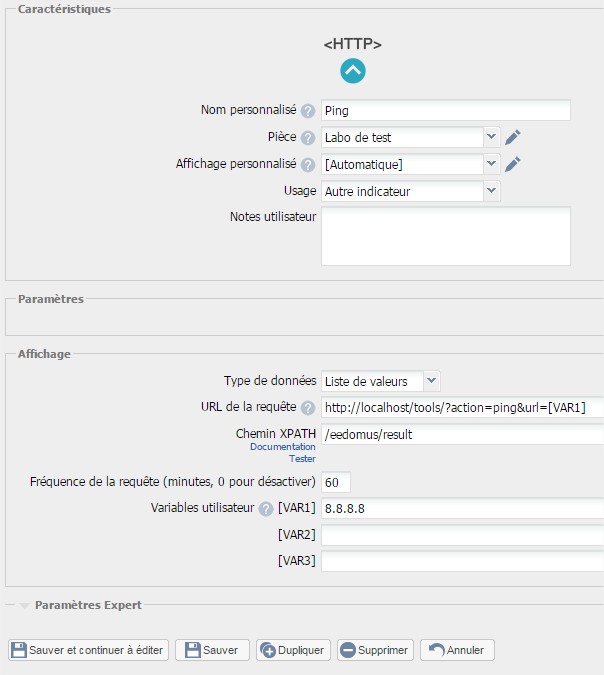Click help icon beside Affichage personnalisé
The width and height of the screenshot is (604, 675).
[x=307, y=165]
